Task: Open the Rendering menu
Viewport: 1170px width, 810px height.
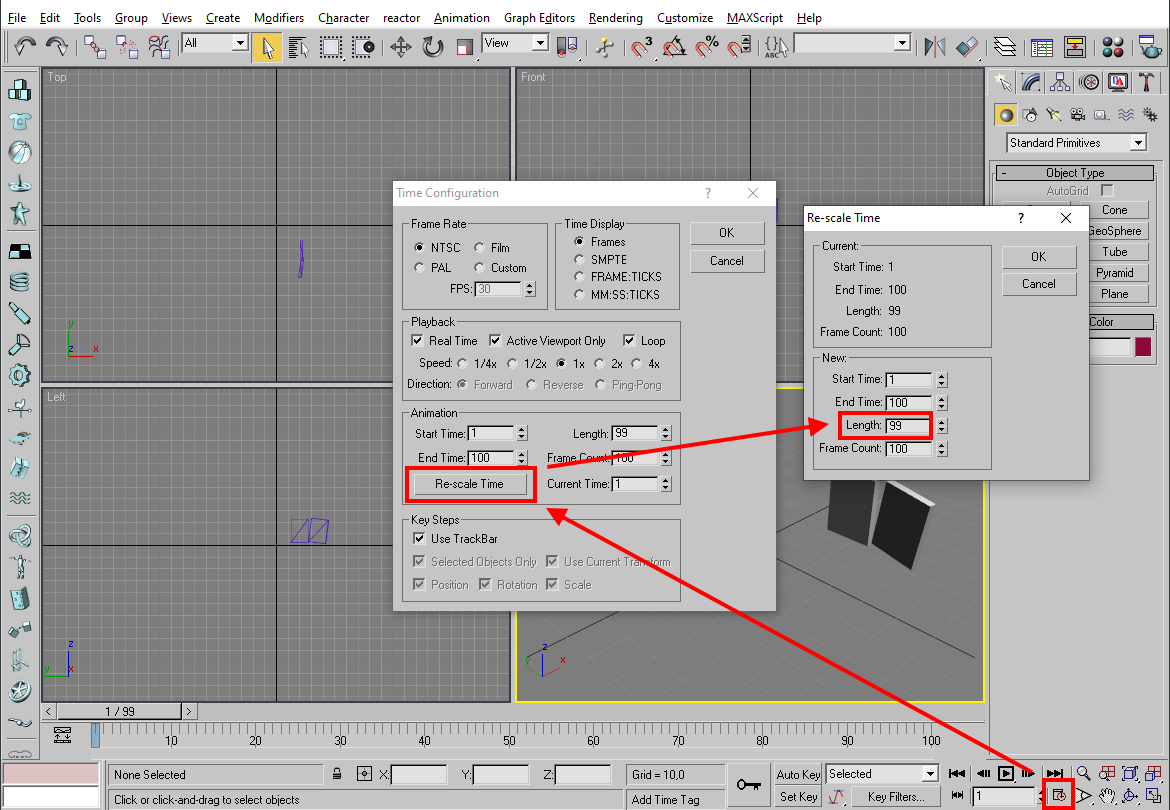Action: coord(615,18)
